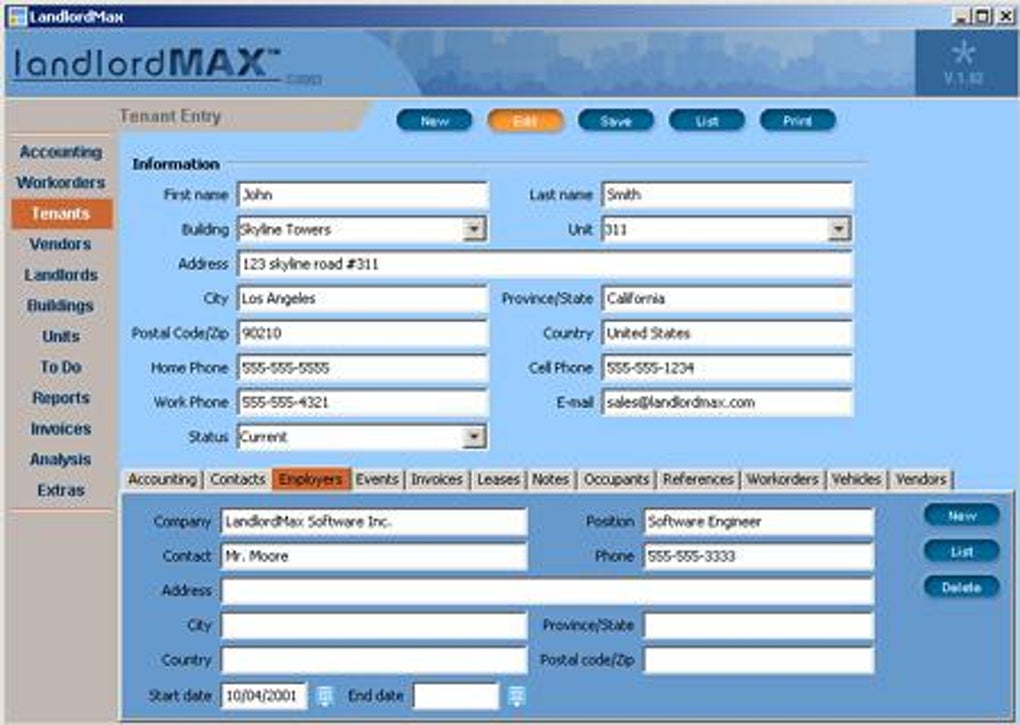
Task: Switch to the Contacts tab
Action: [237, 479]
